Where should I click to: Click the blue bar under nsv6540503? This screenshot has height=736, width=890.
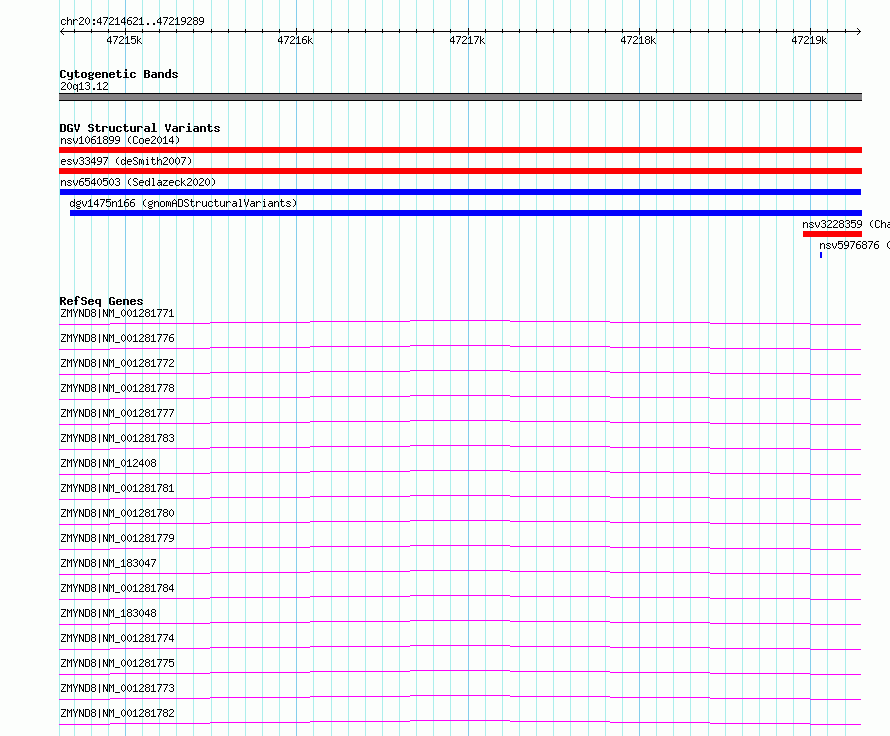point(460,192)
